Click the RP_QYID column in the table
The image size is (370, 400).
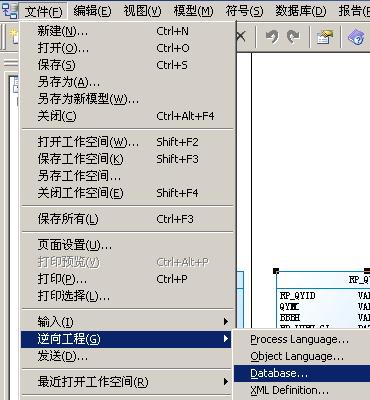[297, 295]
